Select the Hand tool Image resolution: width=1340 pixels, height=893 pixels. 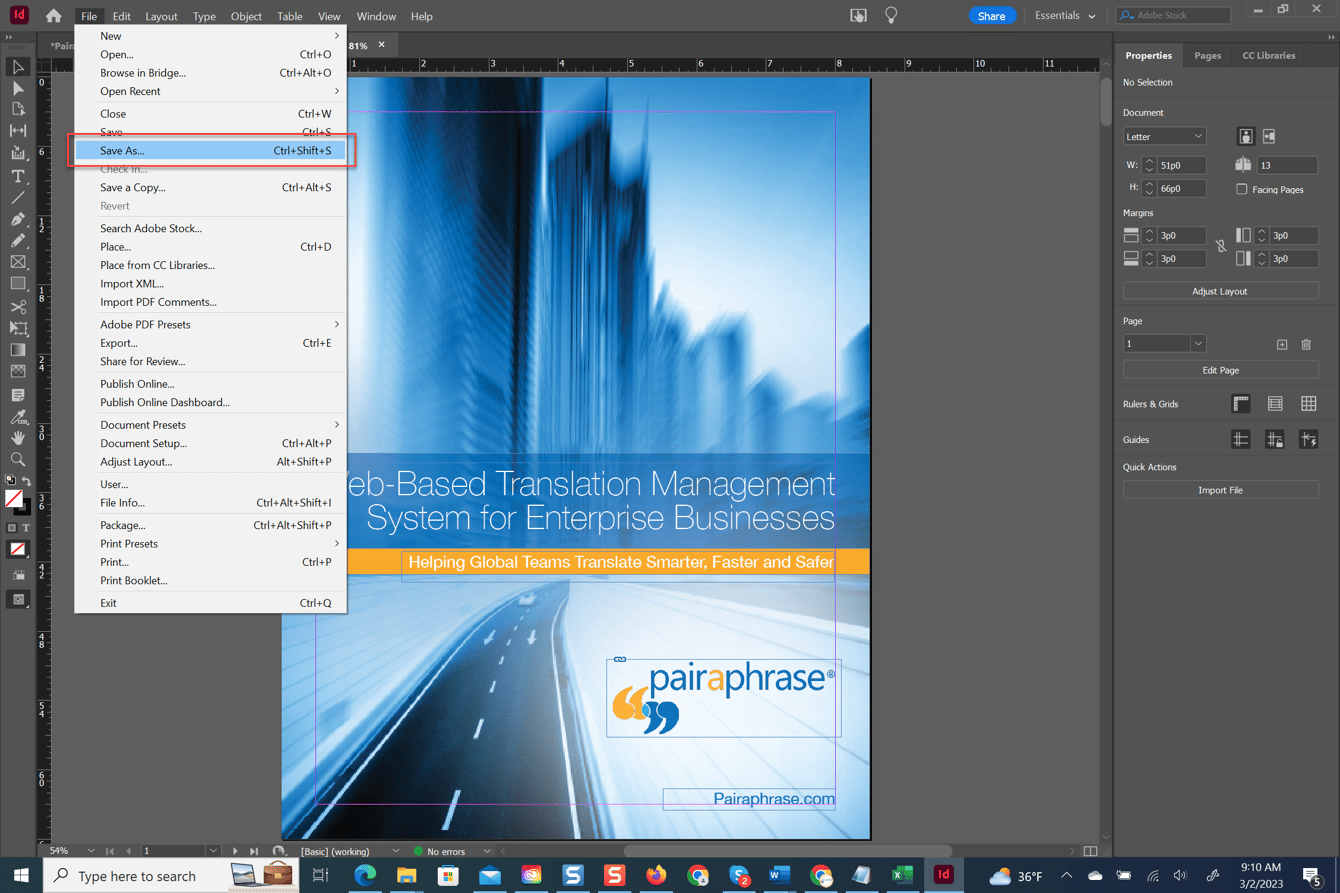click(18, 438)
